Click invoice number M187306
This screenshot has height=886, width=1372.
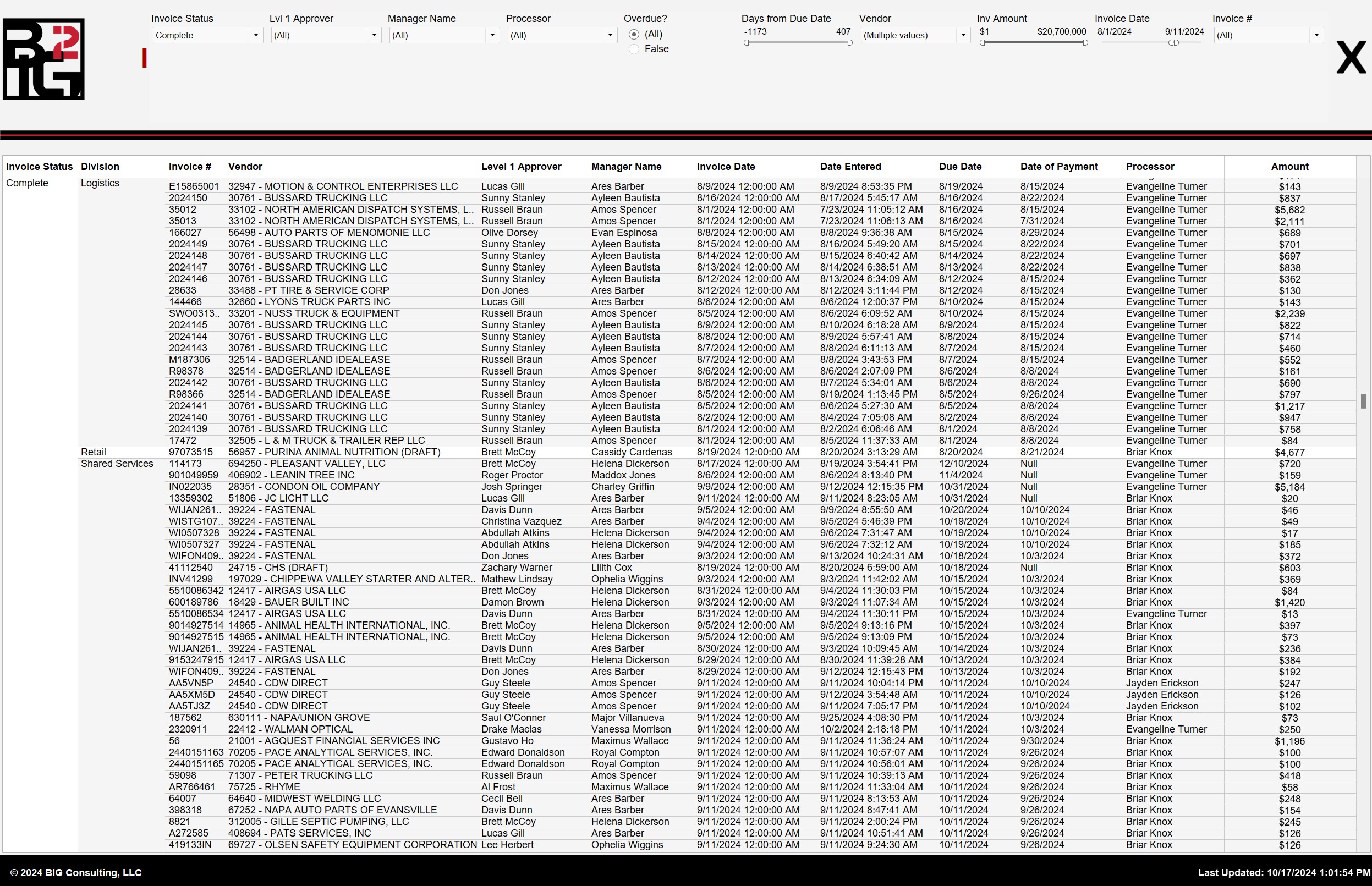(x=189, y=360)
